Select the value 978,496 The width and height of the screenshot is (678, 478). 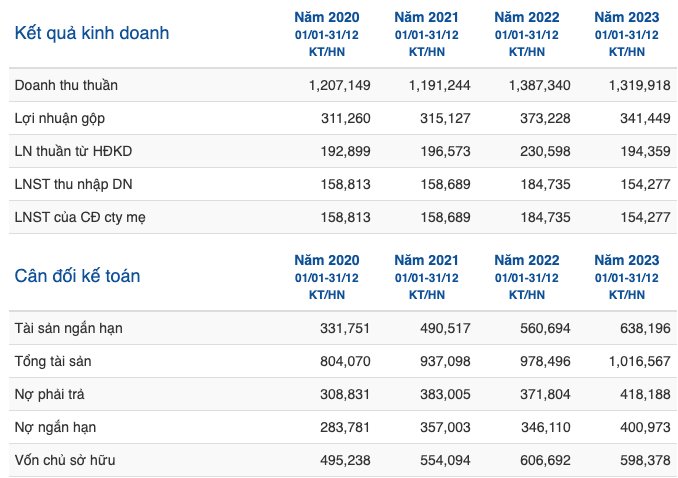pyautogui.click(x=545, y=361)
